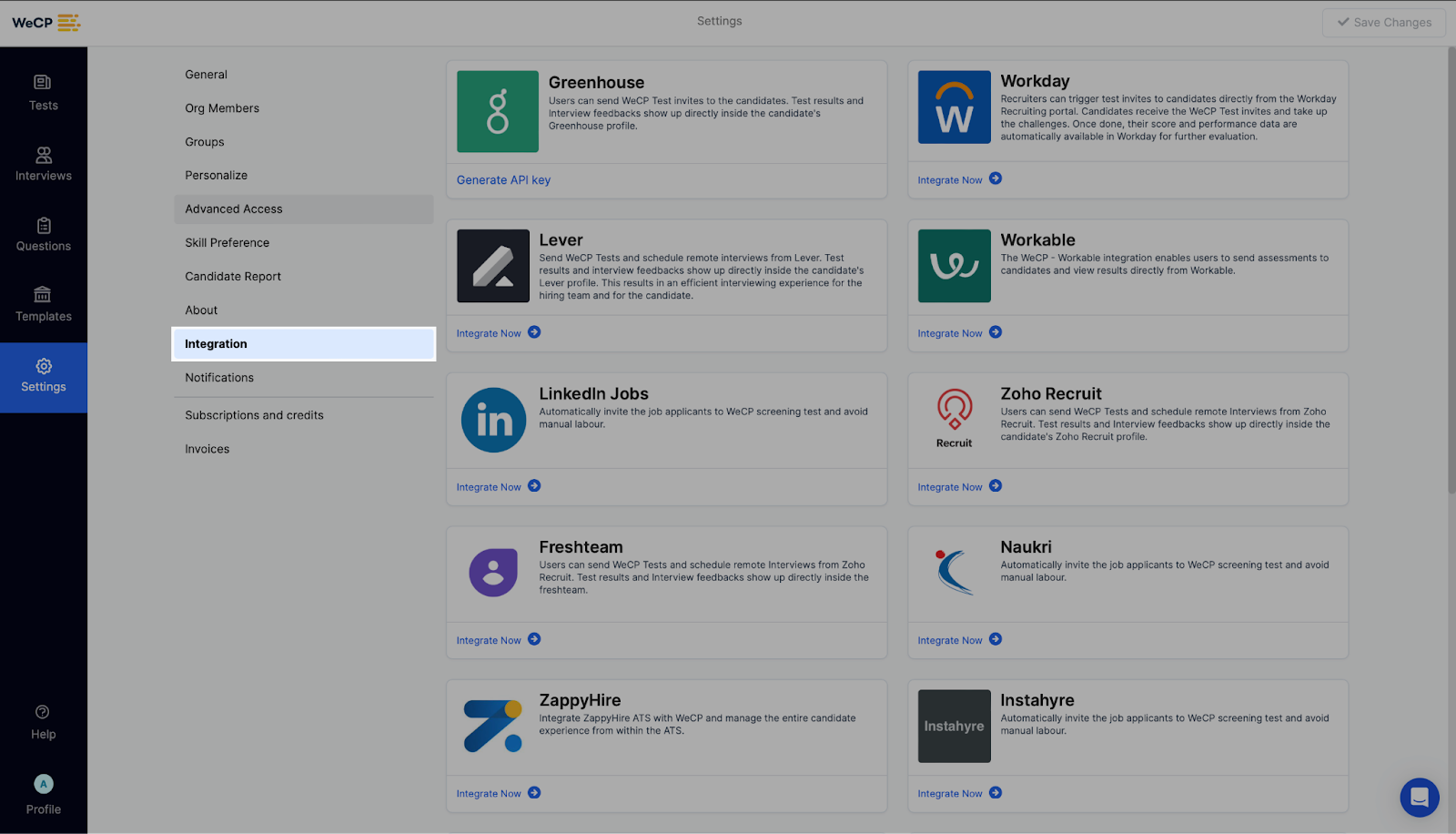The width and height of the screenshot is (1456, 834).
Task: Click Integrate Now text for ZappyHire
Action: pos(489,794)
